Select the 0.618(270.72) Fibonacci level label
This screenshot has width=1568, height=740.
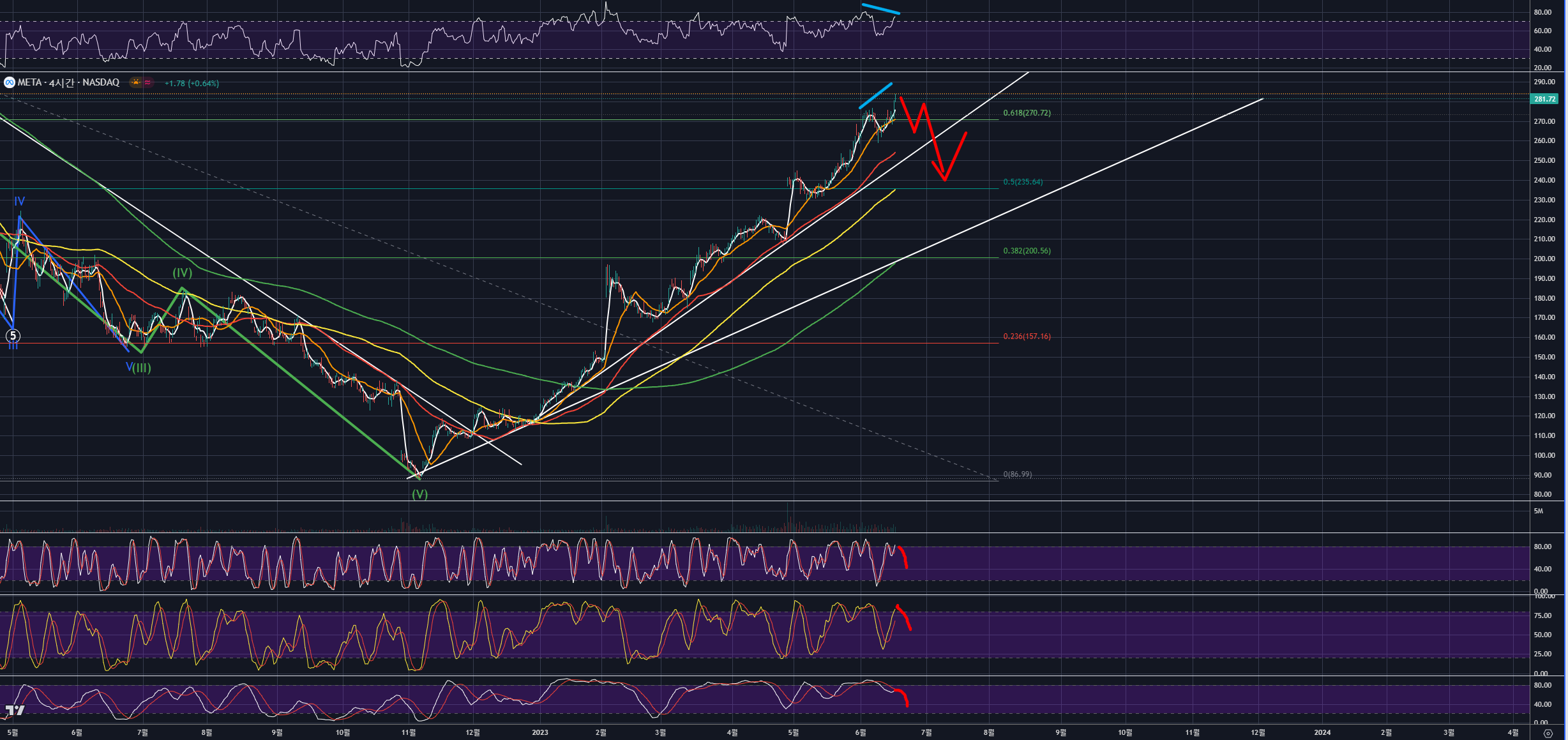tap(1027, 113)
